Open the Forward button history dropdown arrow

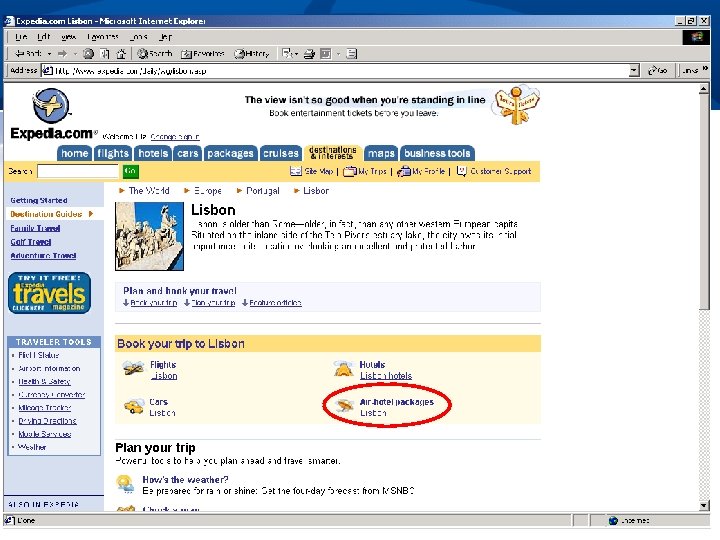pyautogui.click(x=75, y=54)
